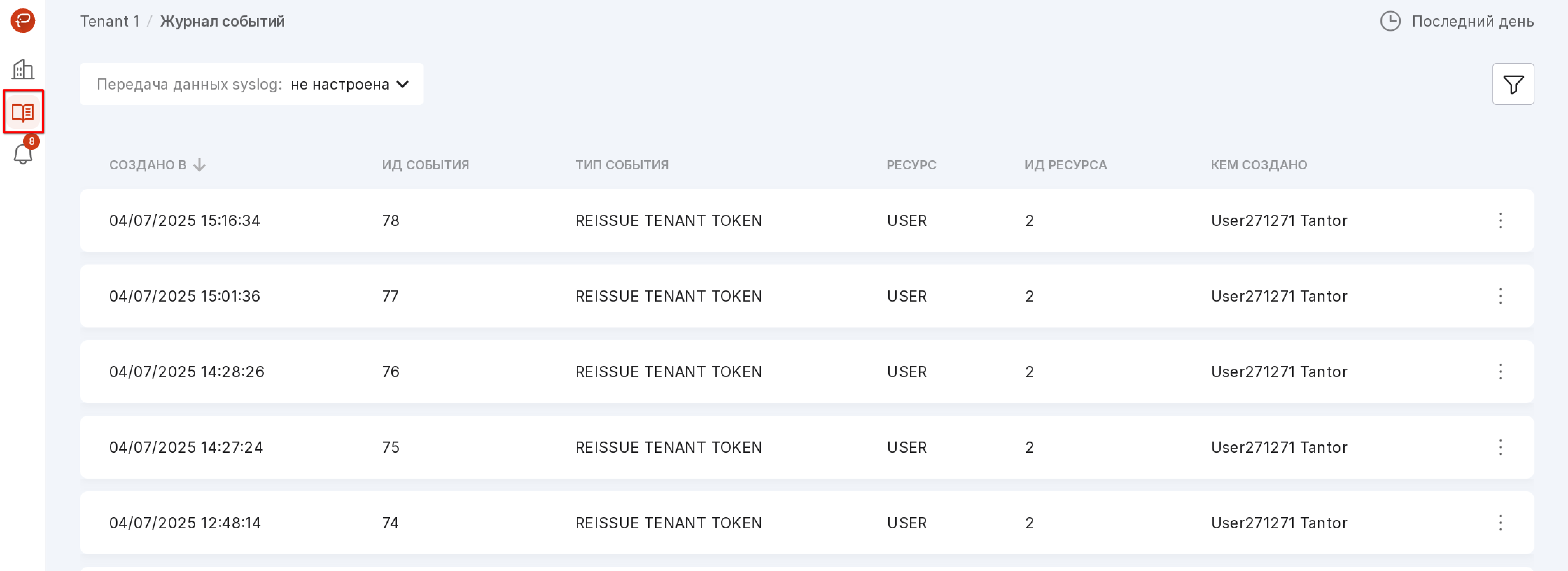Open the event journal book icon
This screenshot has height=571, width=1568.
click(x=23, y=112)
